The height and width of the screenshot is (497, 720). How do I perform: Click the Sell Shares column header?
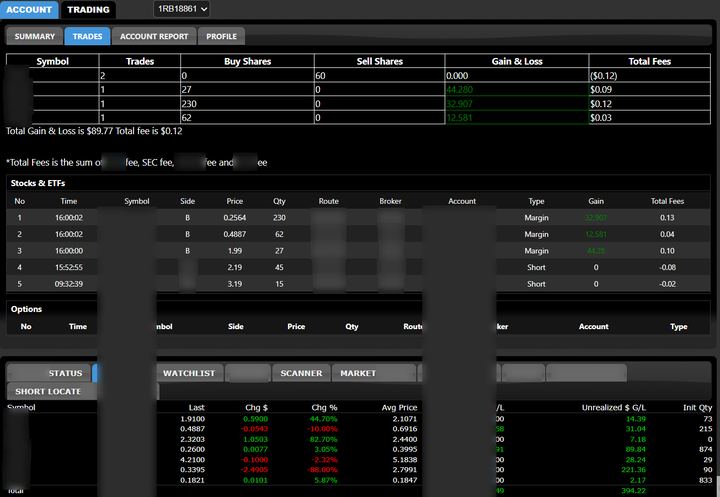pyautogui.click(x=379, y=61)
